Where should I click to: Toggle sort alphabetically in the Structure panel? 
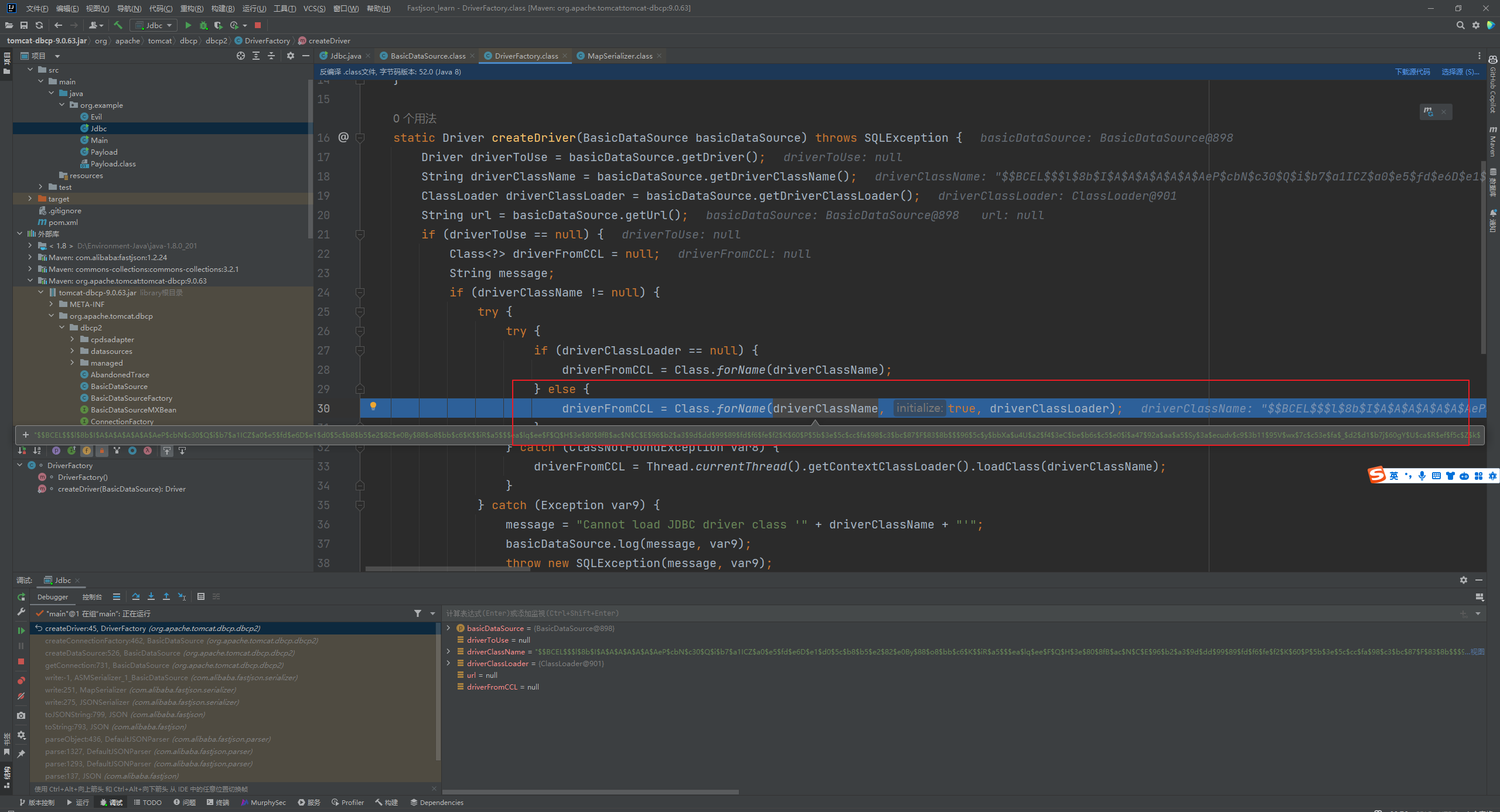(x=37, y=451)
